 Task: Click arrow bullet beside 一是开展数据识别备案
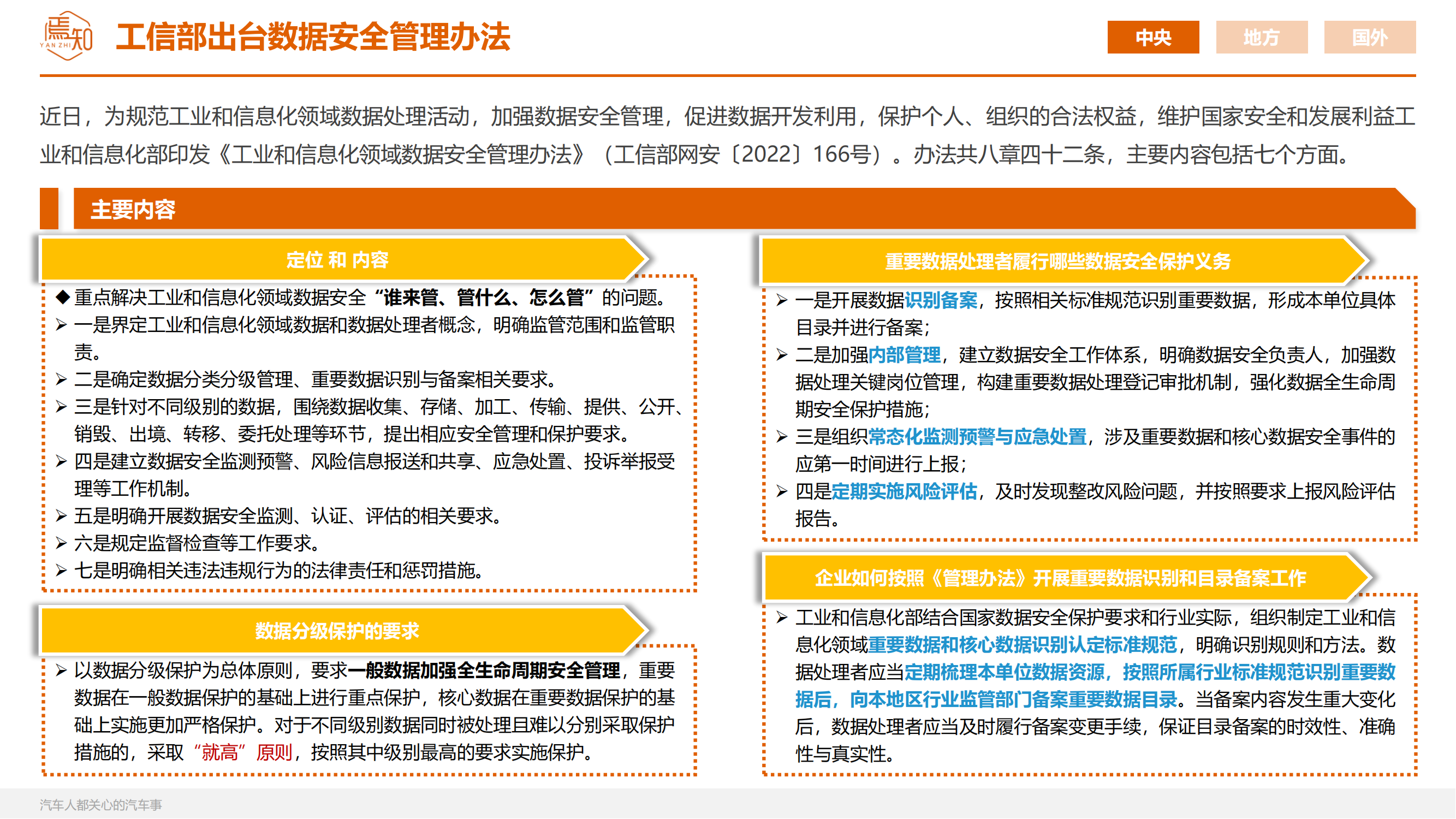782,300
